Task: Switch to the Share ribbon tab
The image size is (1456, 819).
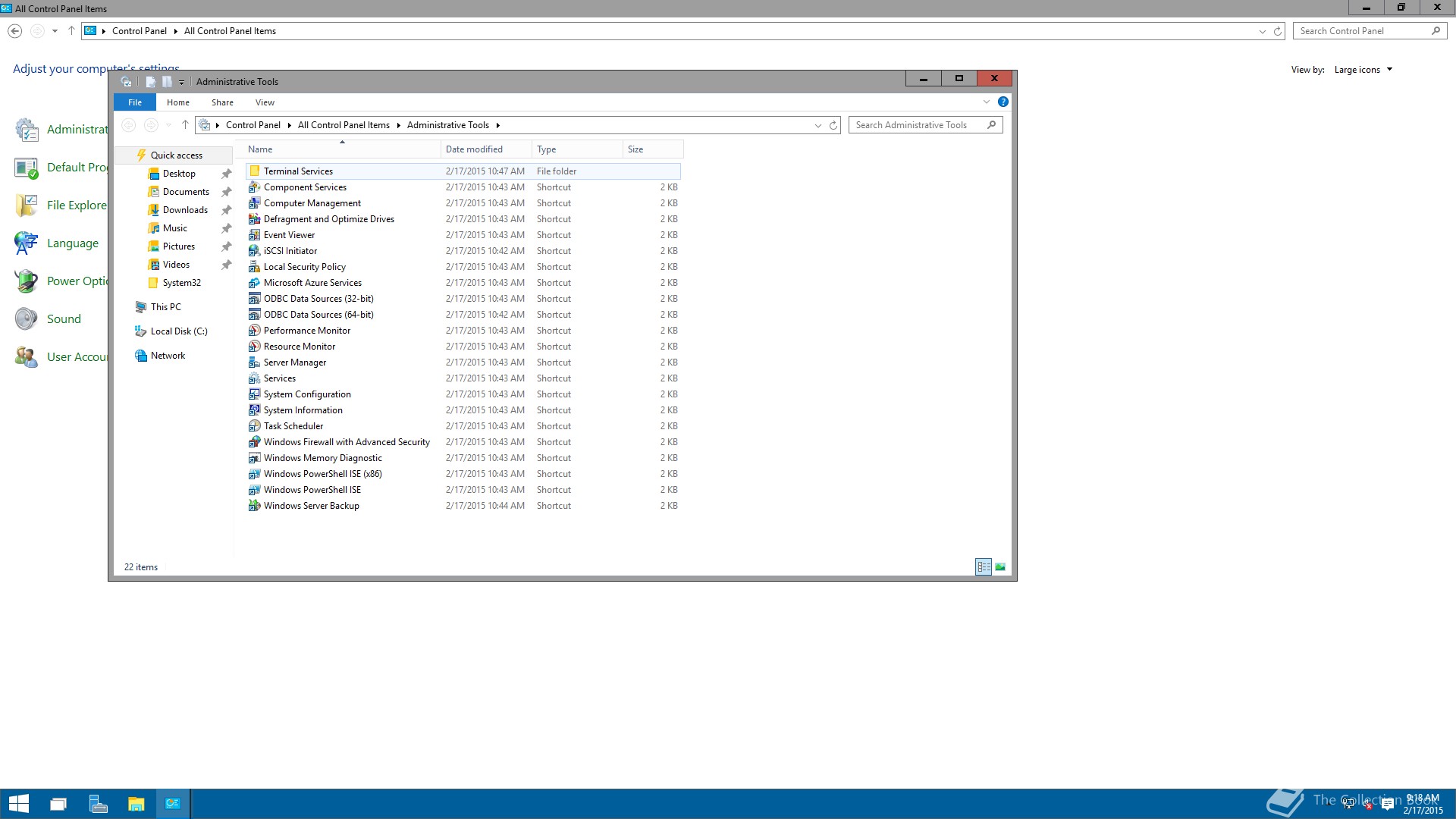Action: click(222, 102)
